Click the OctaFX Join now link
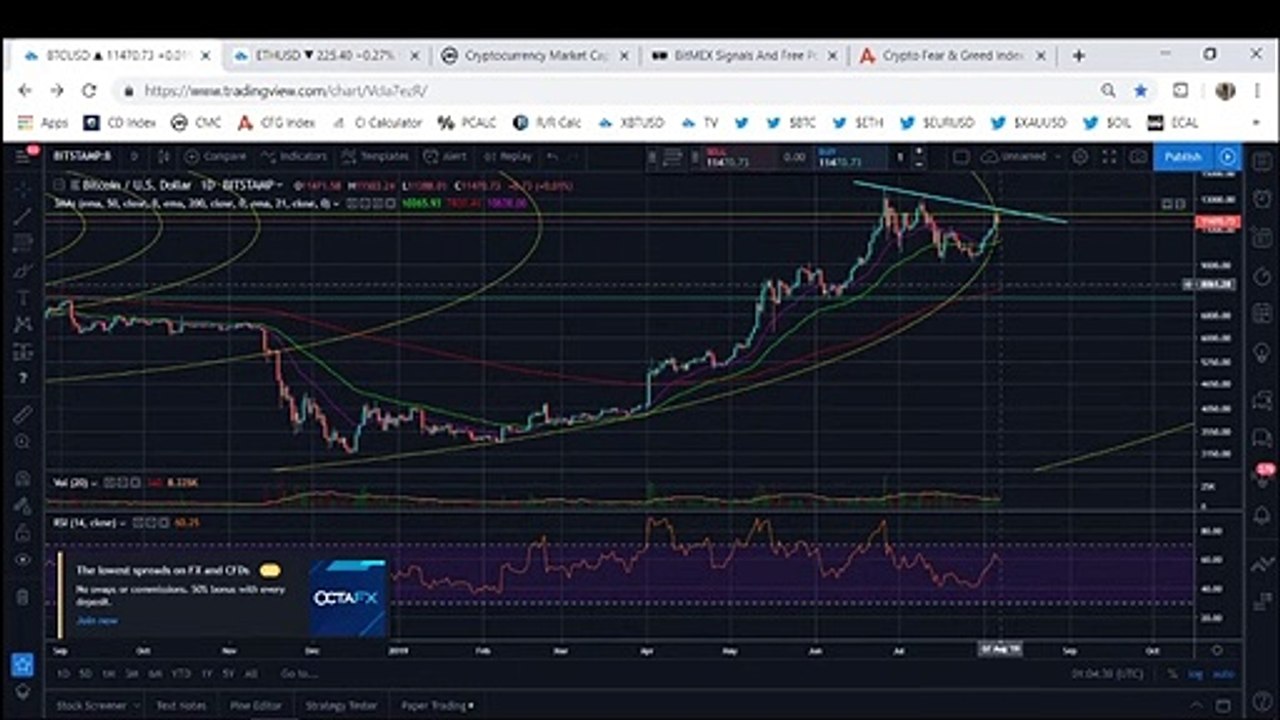Image resolution: width=1280 pixels, height=720 pixels. (x=97, y=621)
